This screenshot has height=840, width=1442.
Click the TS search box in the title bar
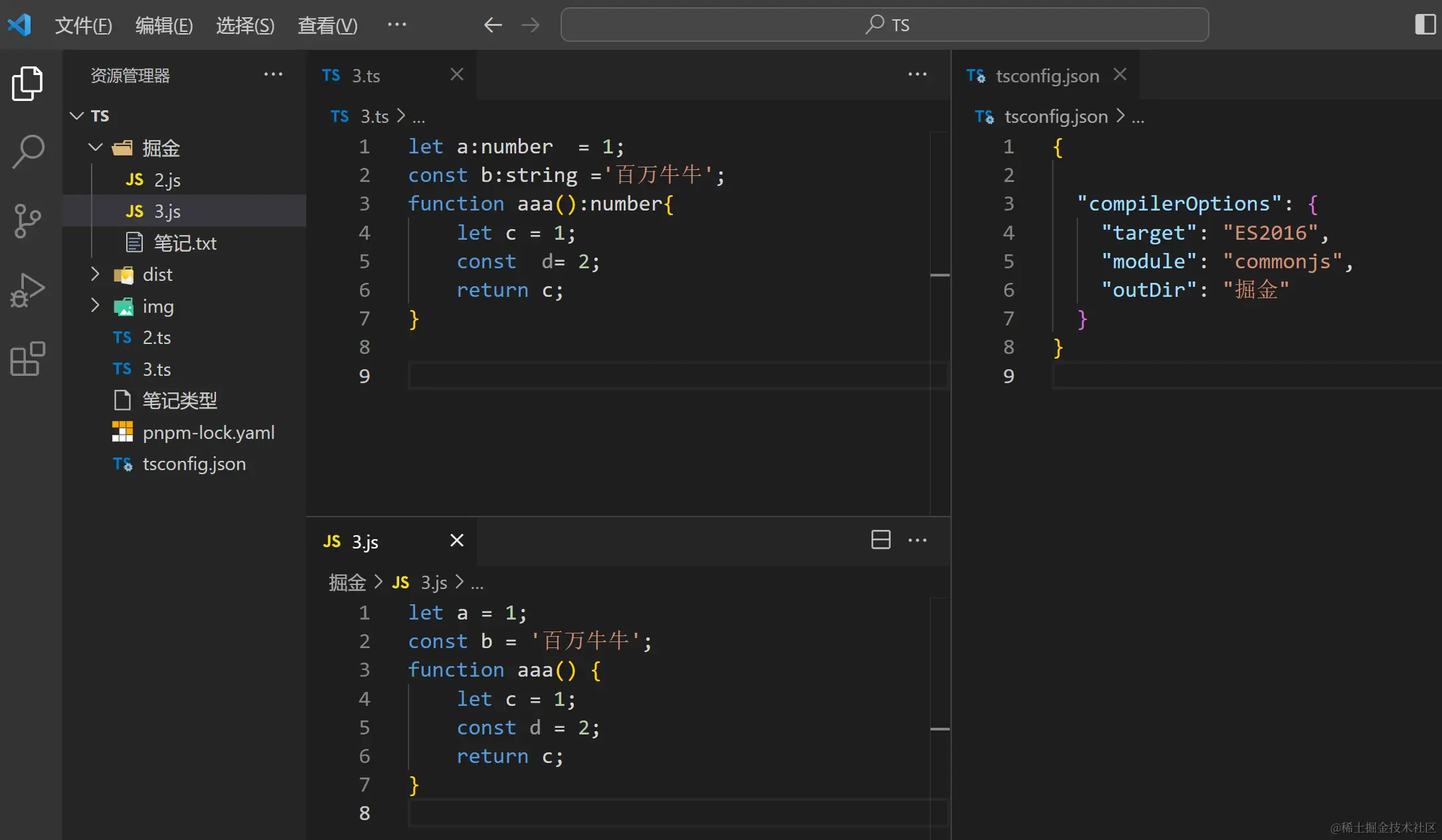coord(885,24)
